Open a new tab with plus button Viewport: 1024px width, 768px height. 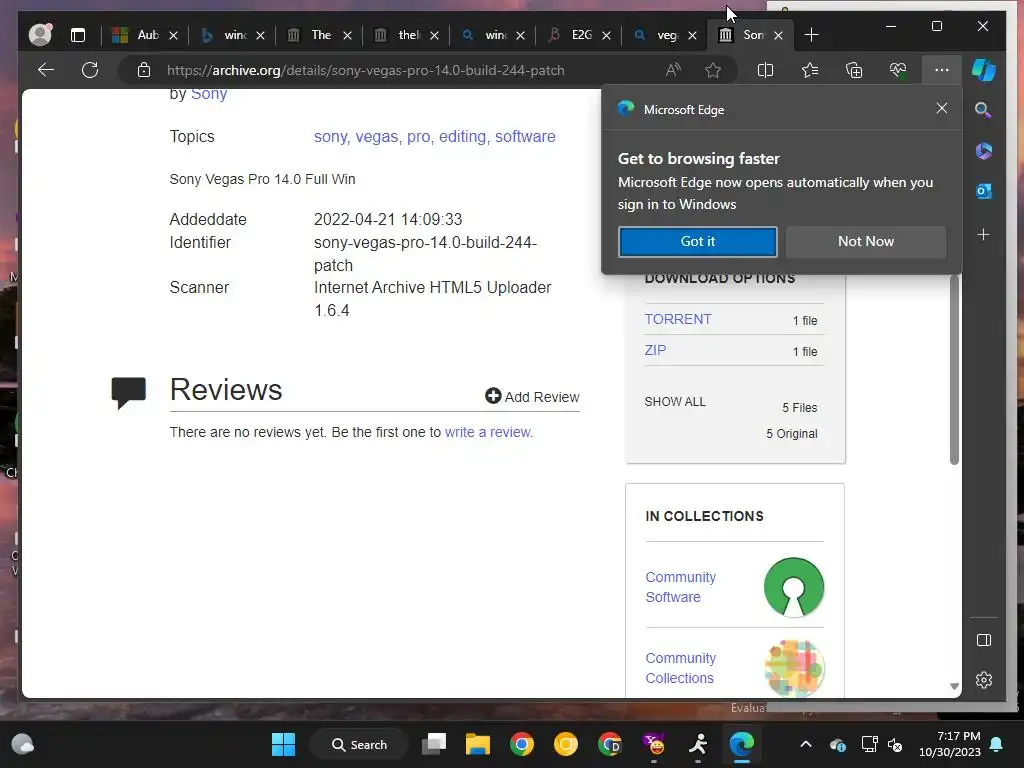[x=811, y=35]
